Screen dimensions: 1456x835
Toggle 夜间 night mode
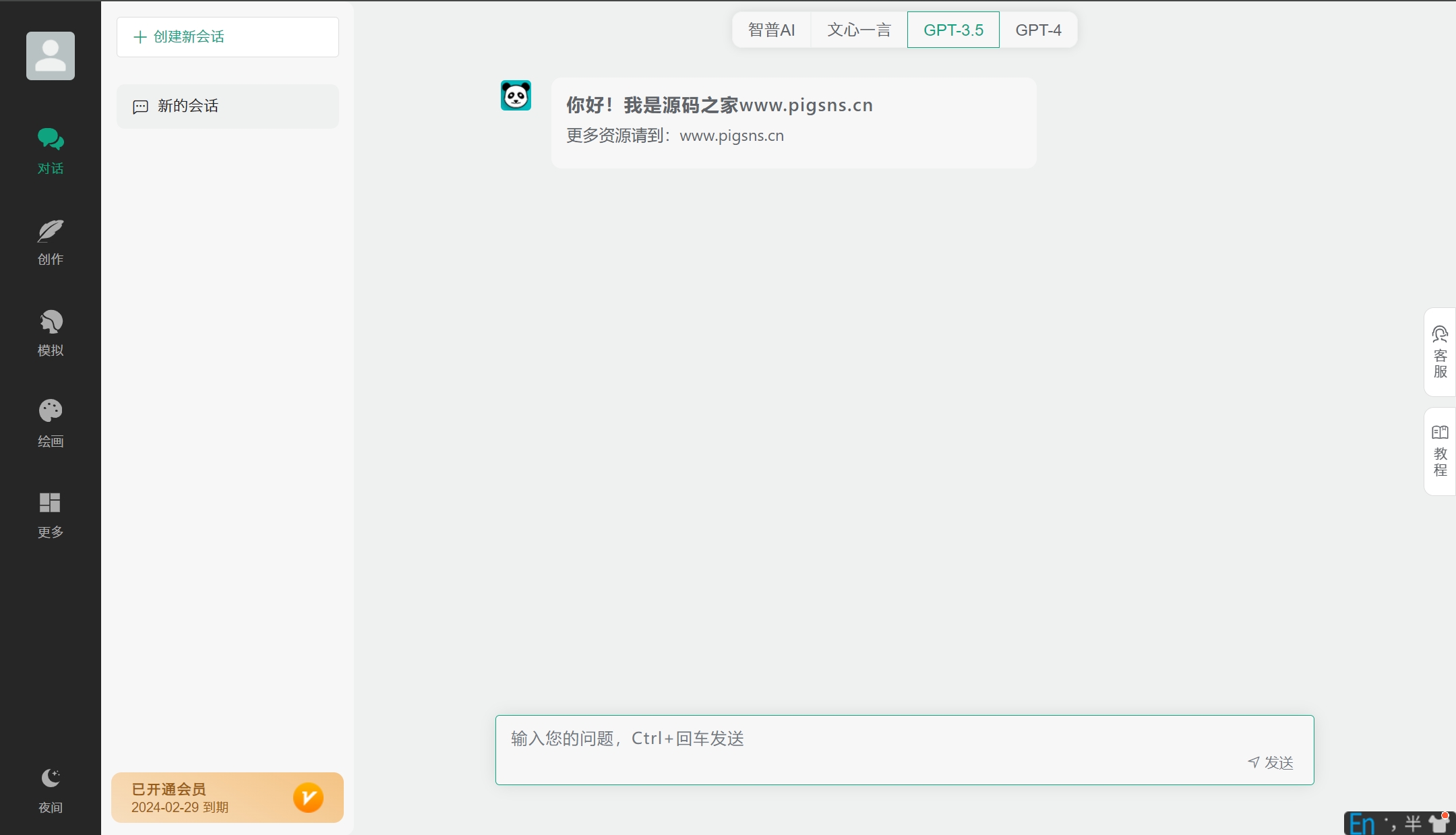coord(51,791)
